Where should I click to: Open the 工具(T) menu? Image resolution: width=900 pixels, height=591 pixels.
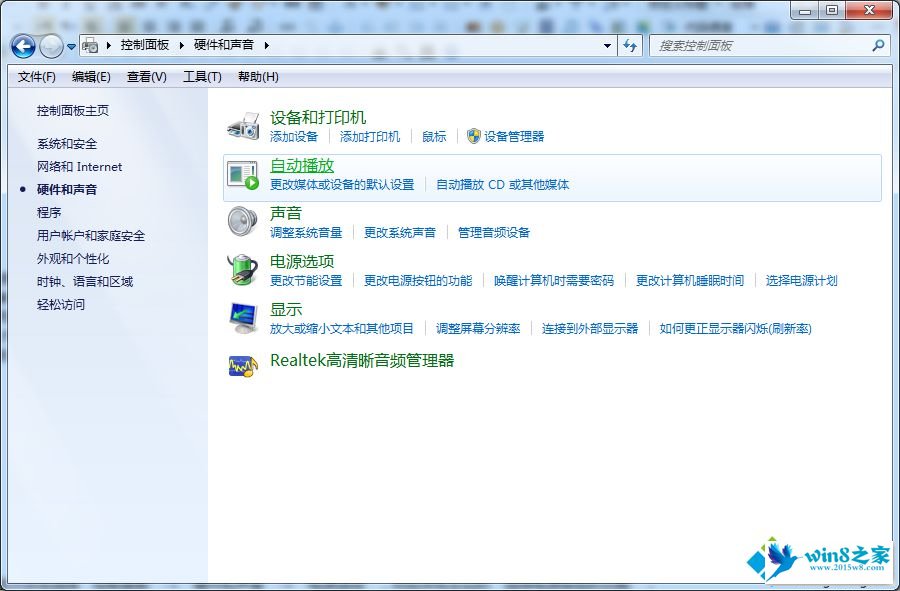pyautogui.click(x=202, y=77)
